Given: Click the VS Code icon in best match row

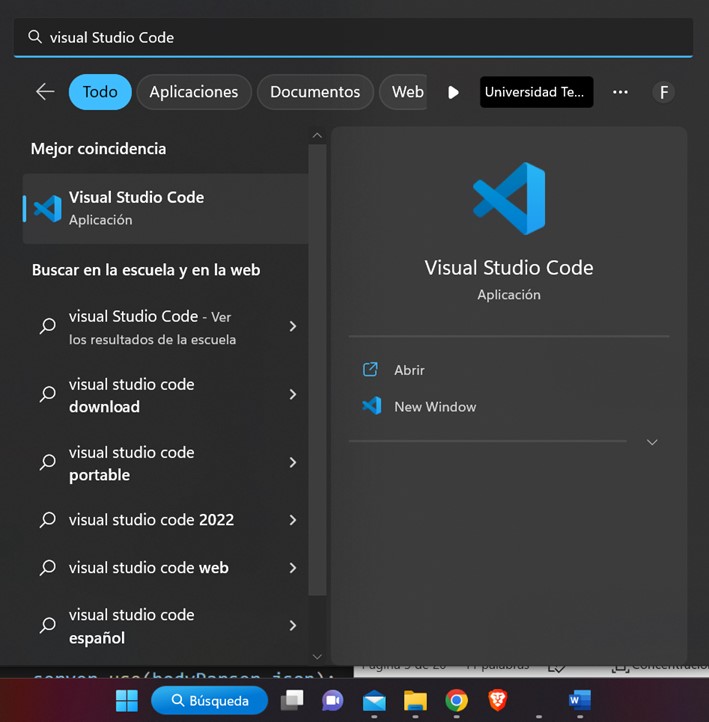Looking at the screenshot, I should coord(48,209).
